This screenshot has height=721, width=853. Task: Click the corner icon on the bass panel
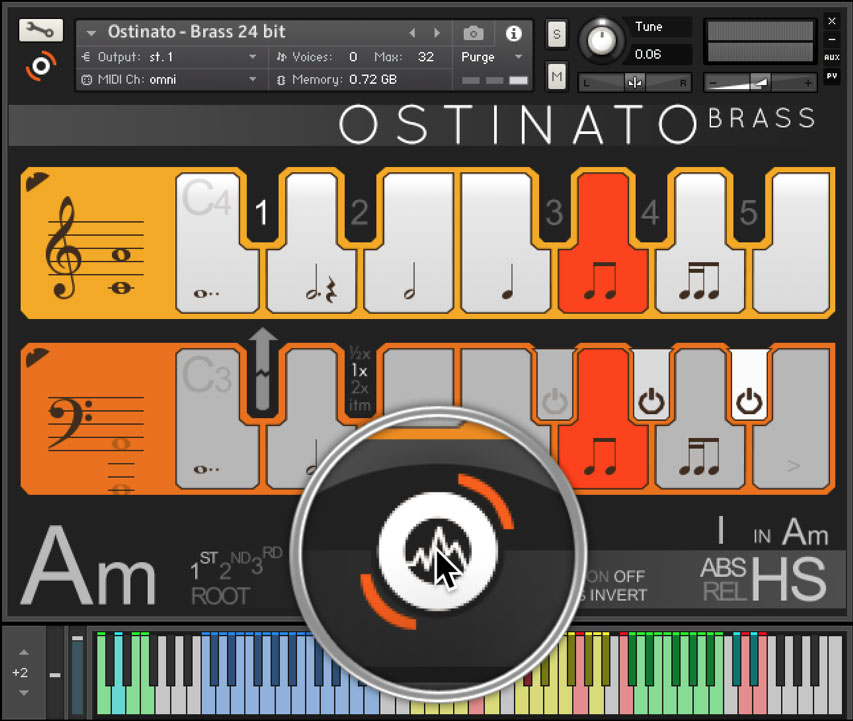tap(37, 356)
